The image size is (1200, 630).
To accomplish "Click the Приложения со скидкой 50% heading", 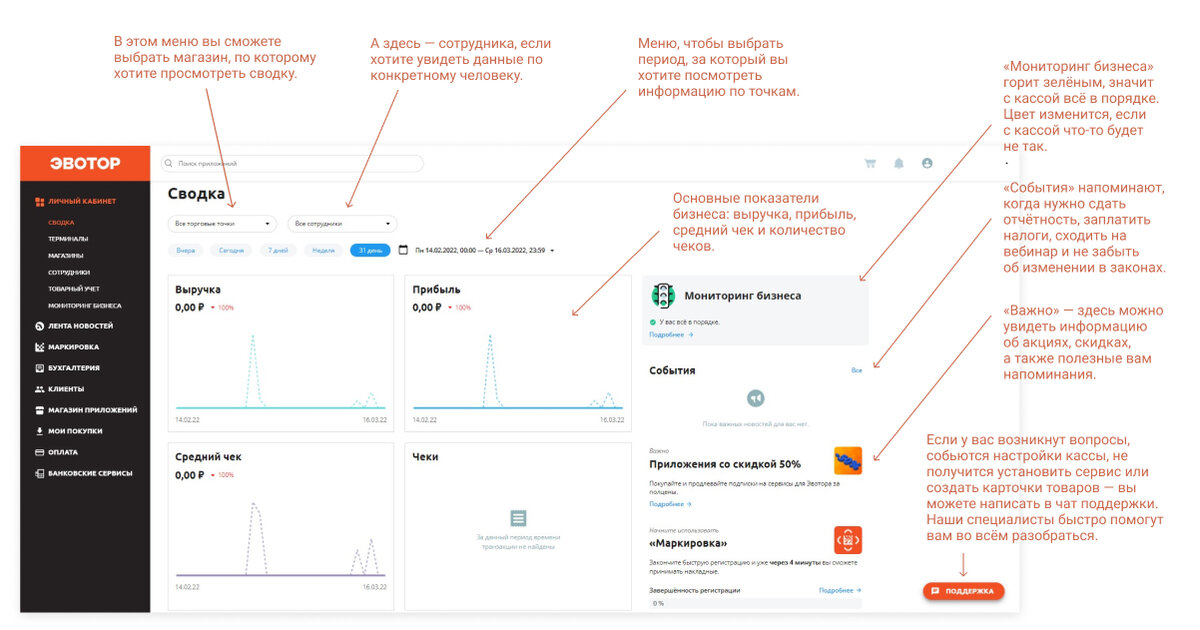I will 725,464.
